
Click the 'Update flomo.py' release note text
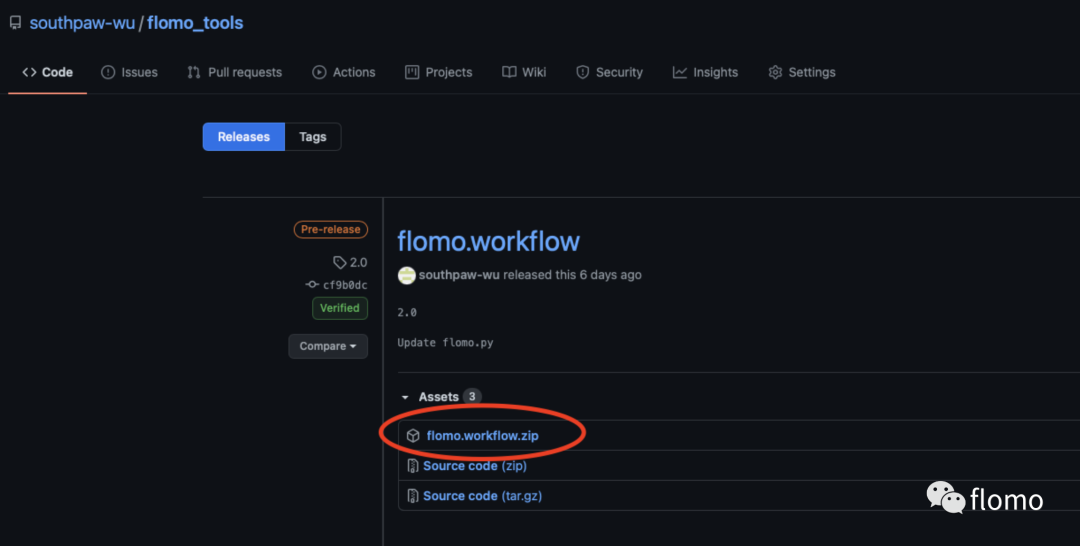445,343
